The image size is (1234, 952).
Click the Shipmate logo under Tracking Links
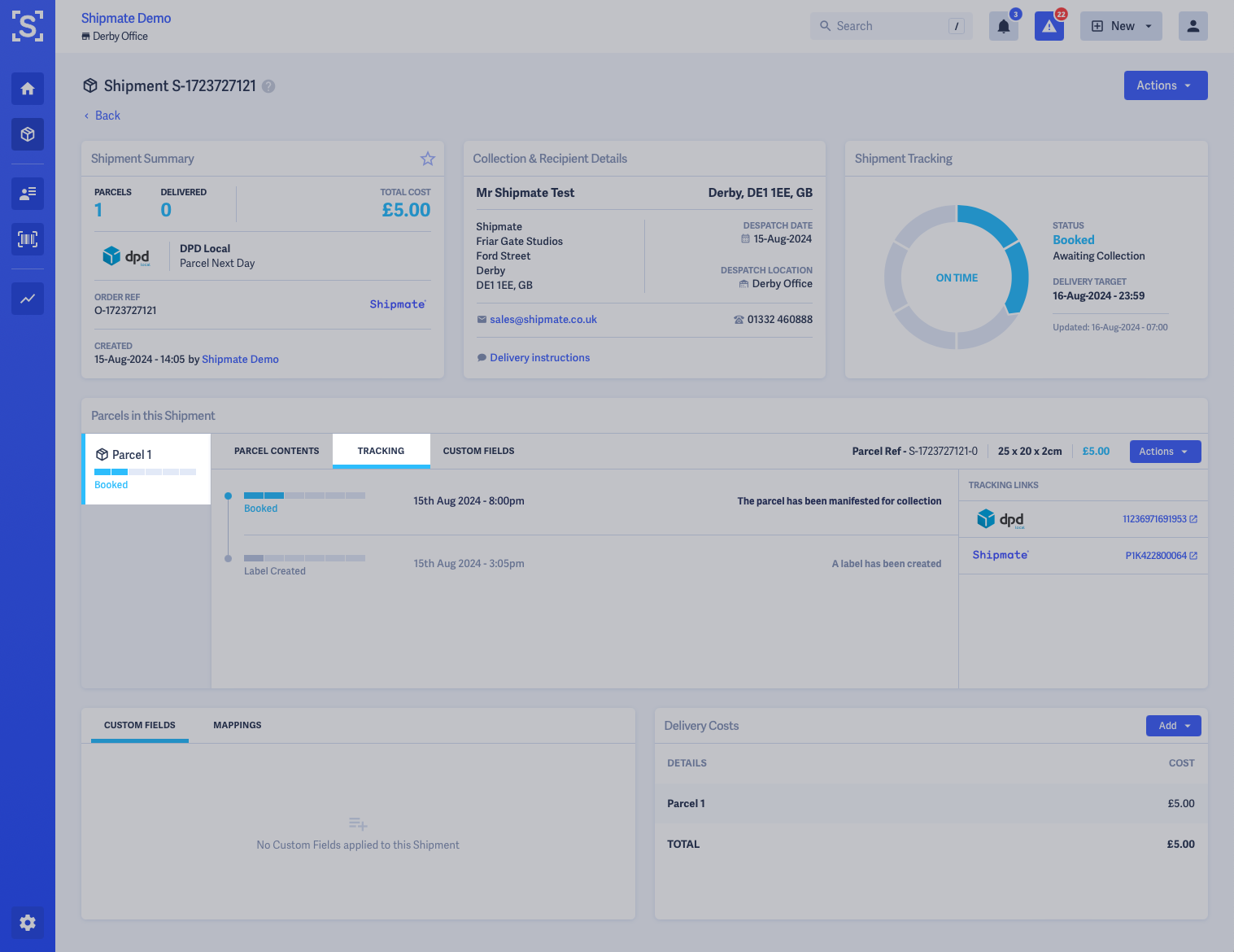tap(1001, 555)
